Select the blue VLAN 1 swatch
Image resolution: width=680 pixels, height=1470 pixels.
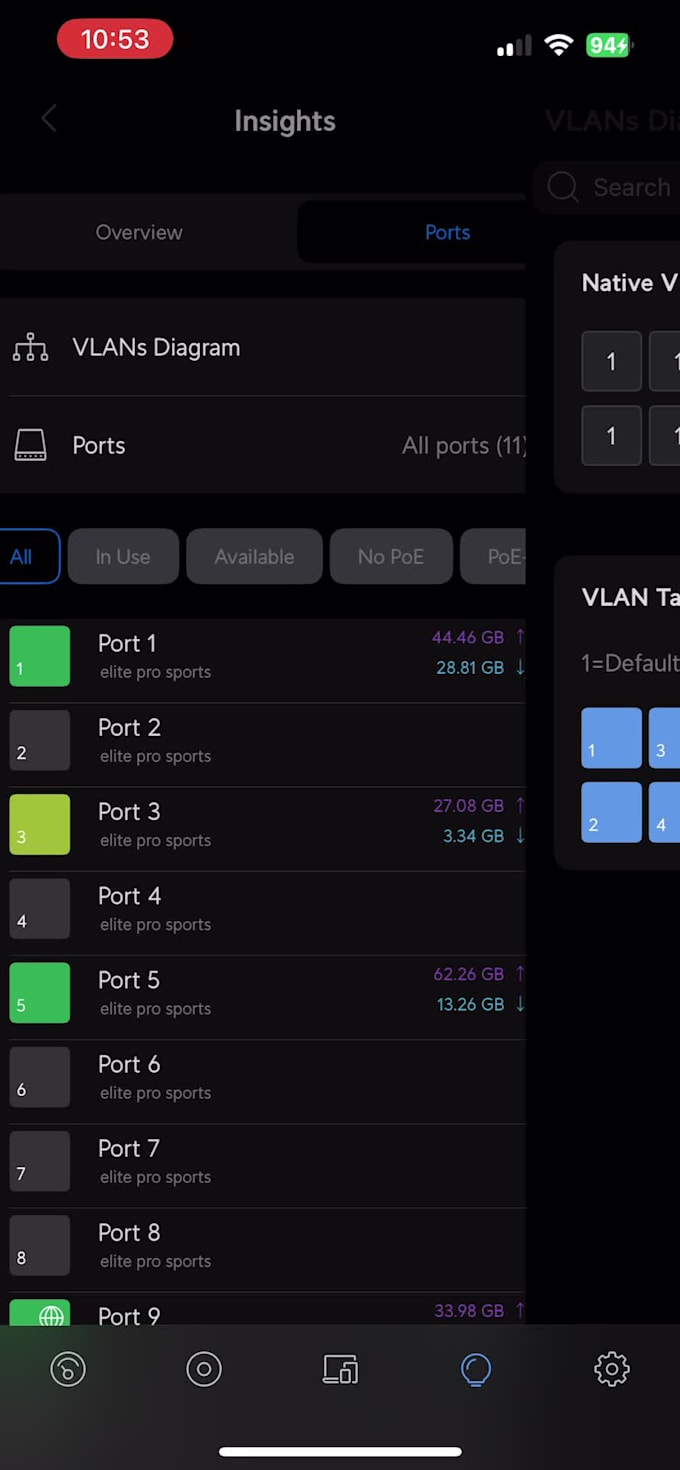click(x=611, y=738)
